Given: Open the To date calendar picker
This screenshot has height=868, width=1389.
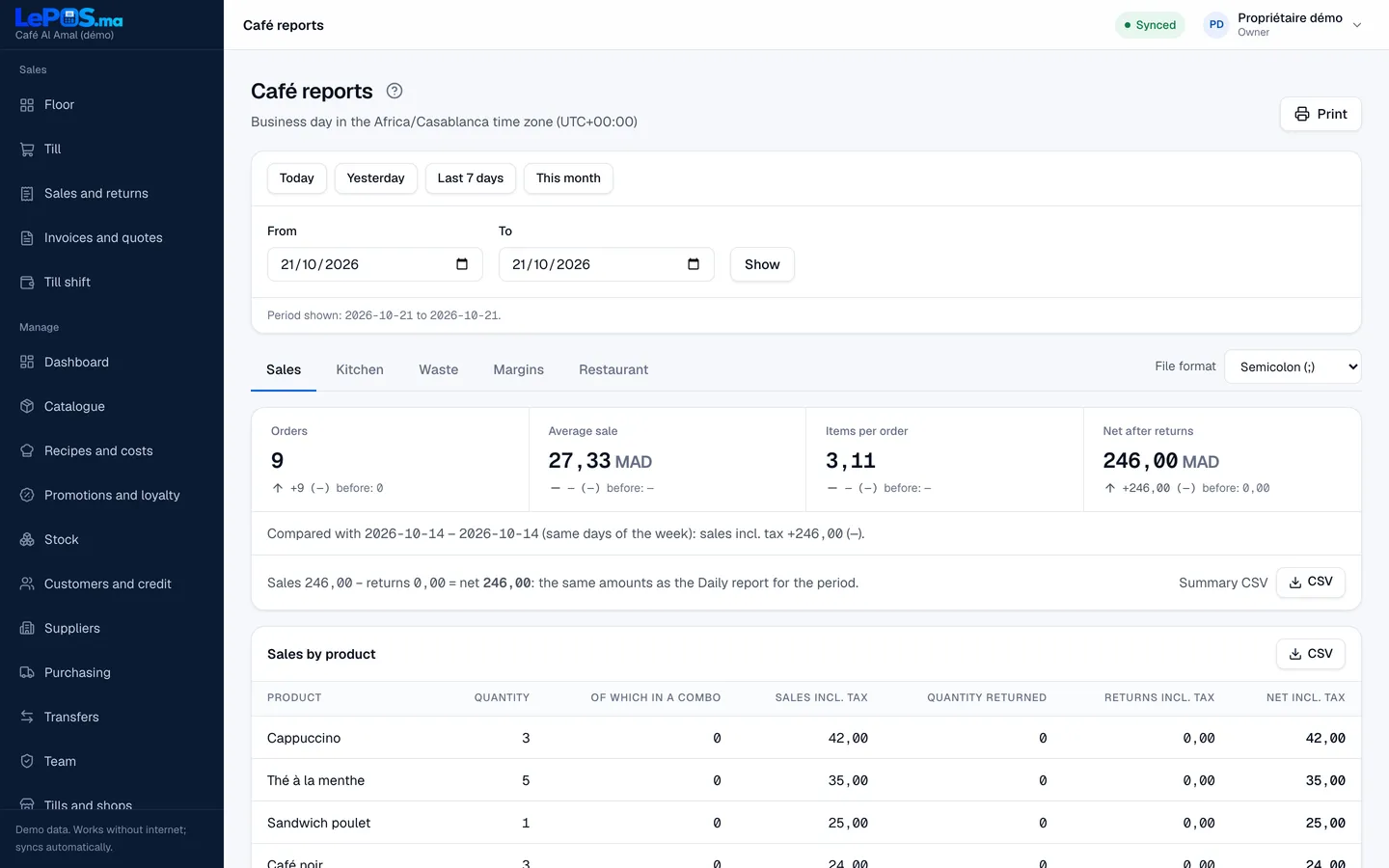Looking at the screenshot, I should 694,264.
